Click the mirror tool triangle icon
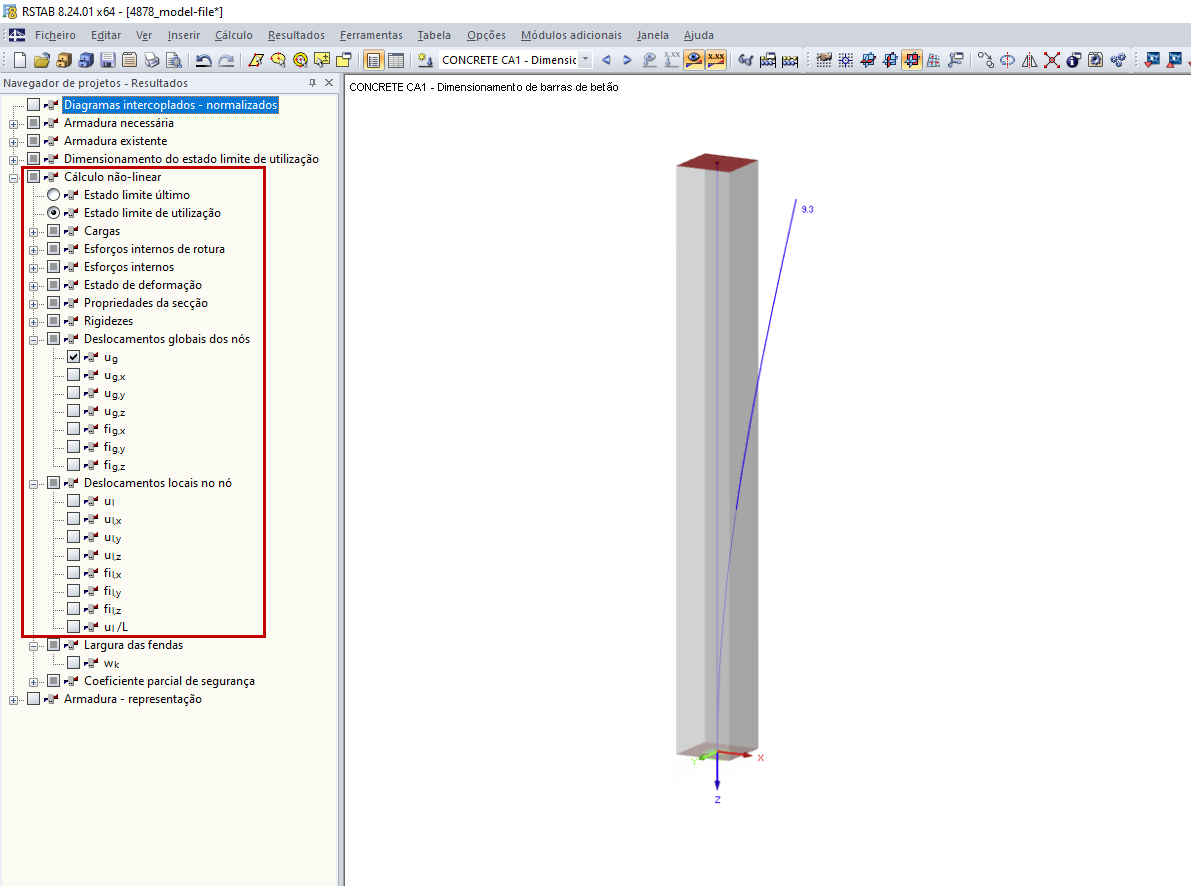Viewport: 1191px width, 886px height. point(1029,60)
